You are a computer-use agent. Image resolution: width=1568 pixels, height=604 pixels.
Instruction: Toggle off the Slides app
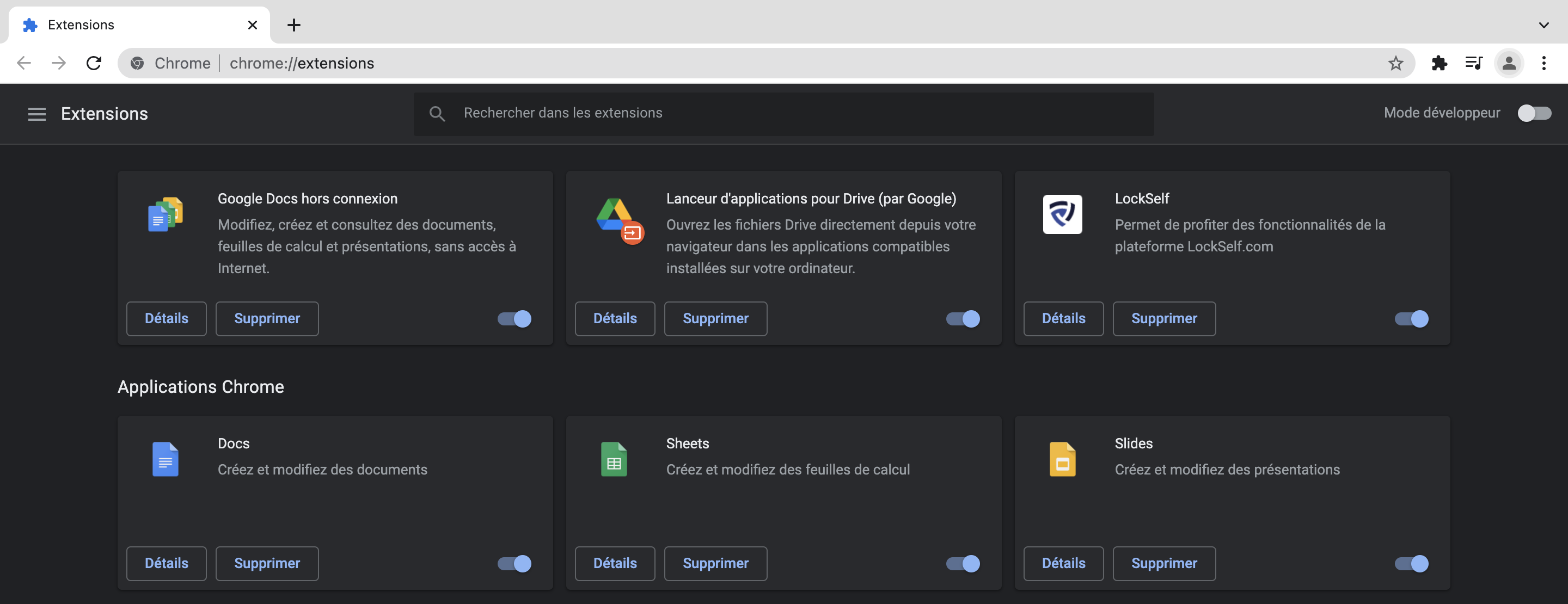(1412, 564)
